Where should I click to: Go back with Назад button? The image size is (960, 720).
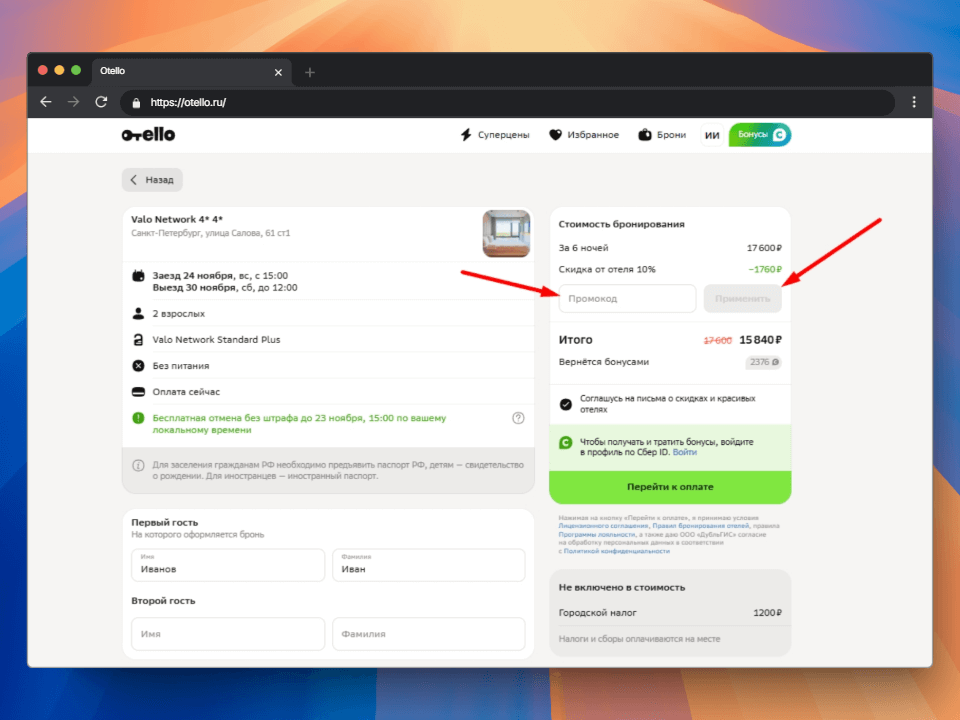(152, 180)
